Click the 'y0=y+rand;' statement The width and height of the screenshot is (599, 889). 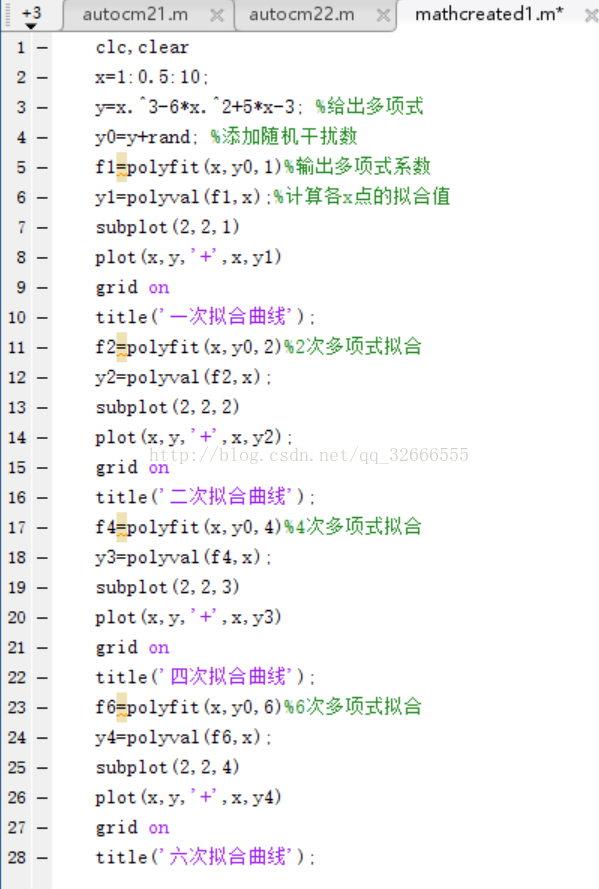[x=146, y=137]
